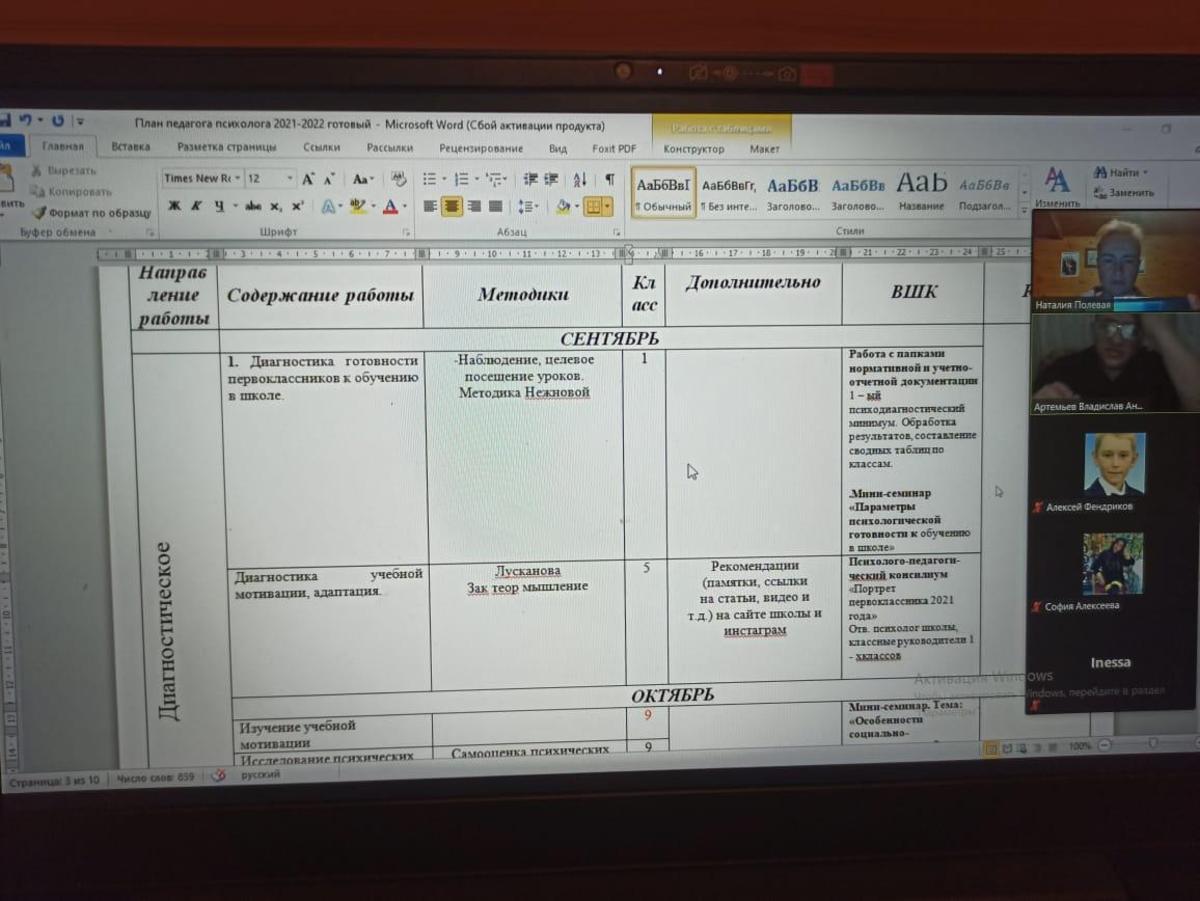
Task: Click the red font color swatch
Action: 389,207
